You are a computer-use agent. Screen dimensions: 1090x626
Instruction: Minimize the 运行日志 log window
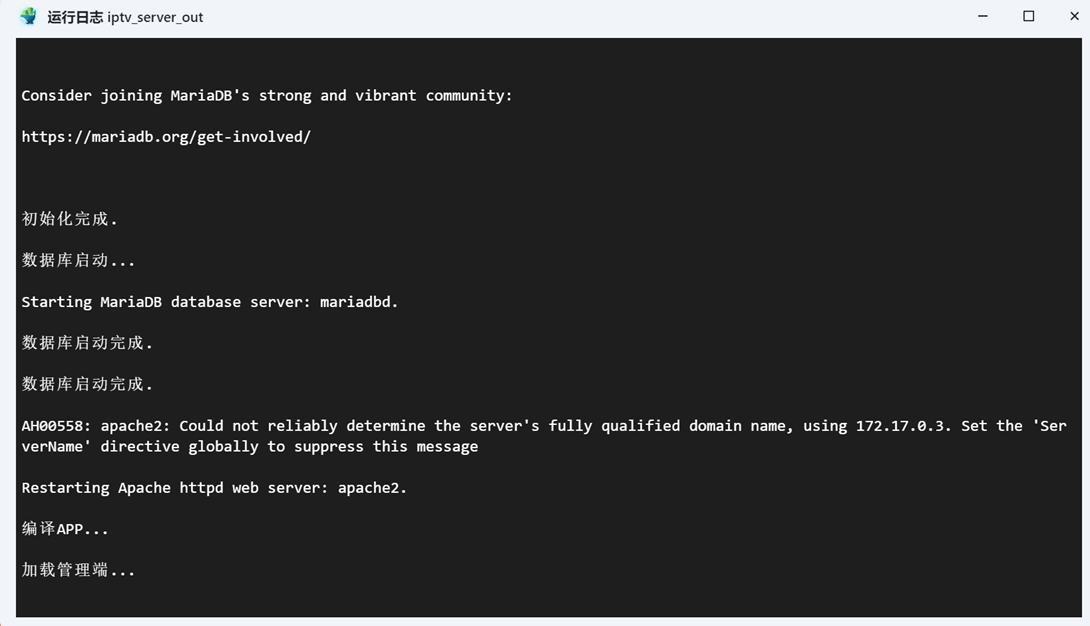click(x=982, y=16)
